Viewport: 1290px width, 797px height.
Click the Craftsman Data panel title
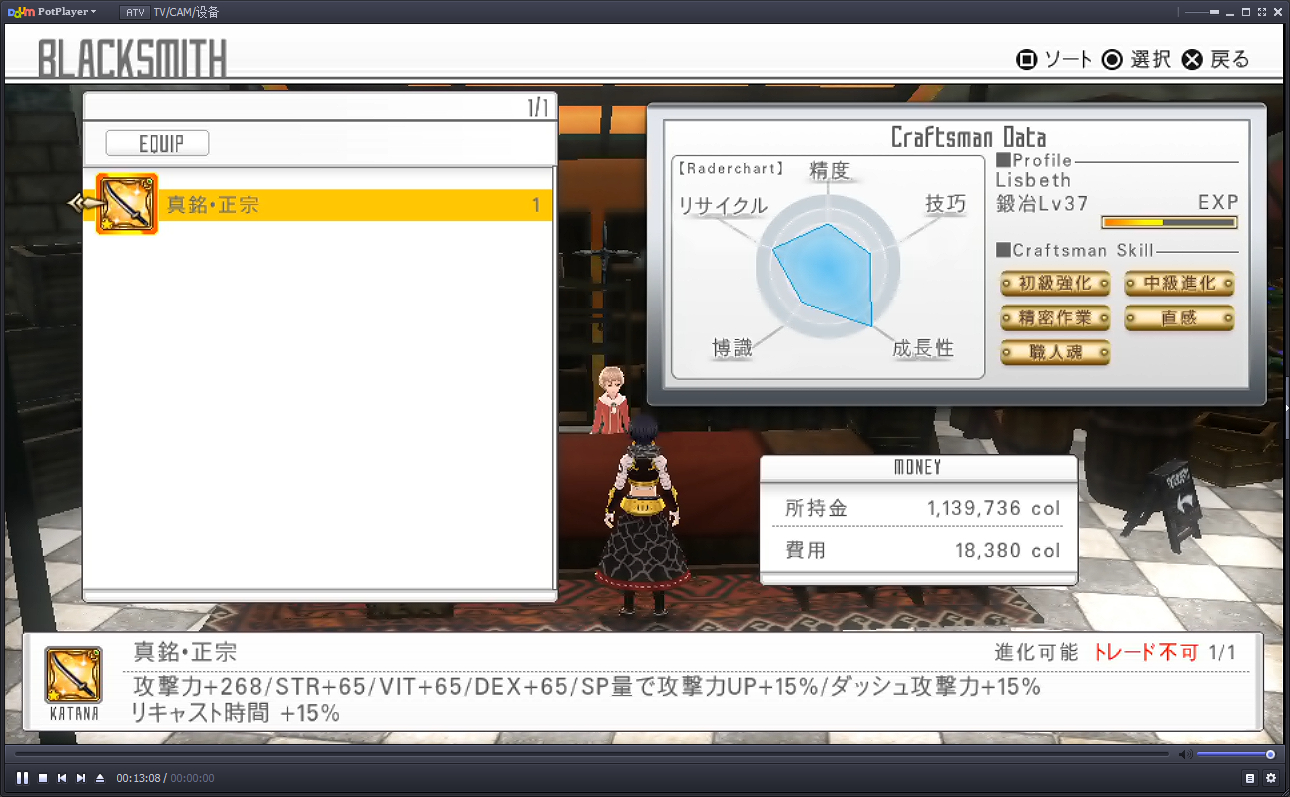pos(968,137)
